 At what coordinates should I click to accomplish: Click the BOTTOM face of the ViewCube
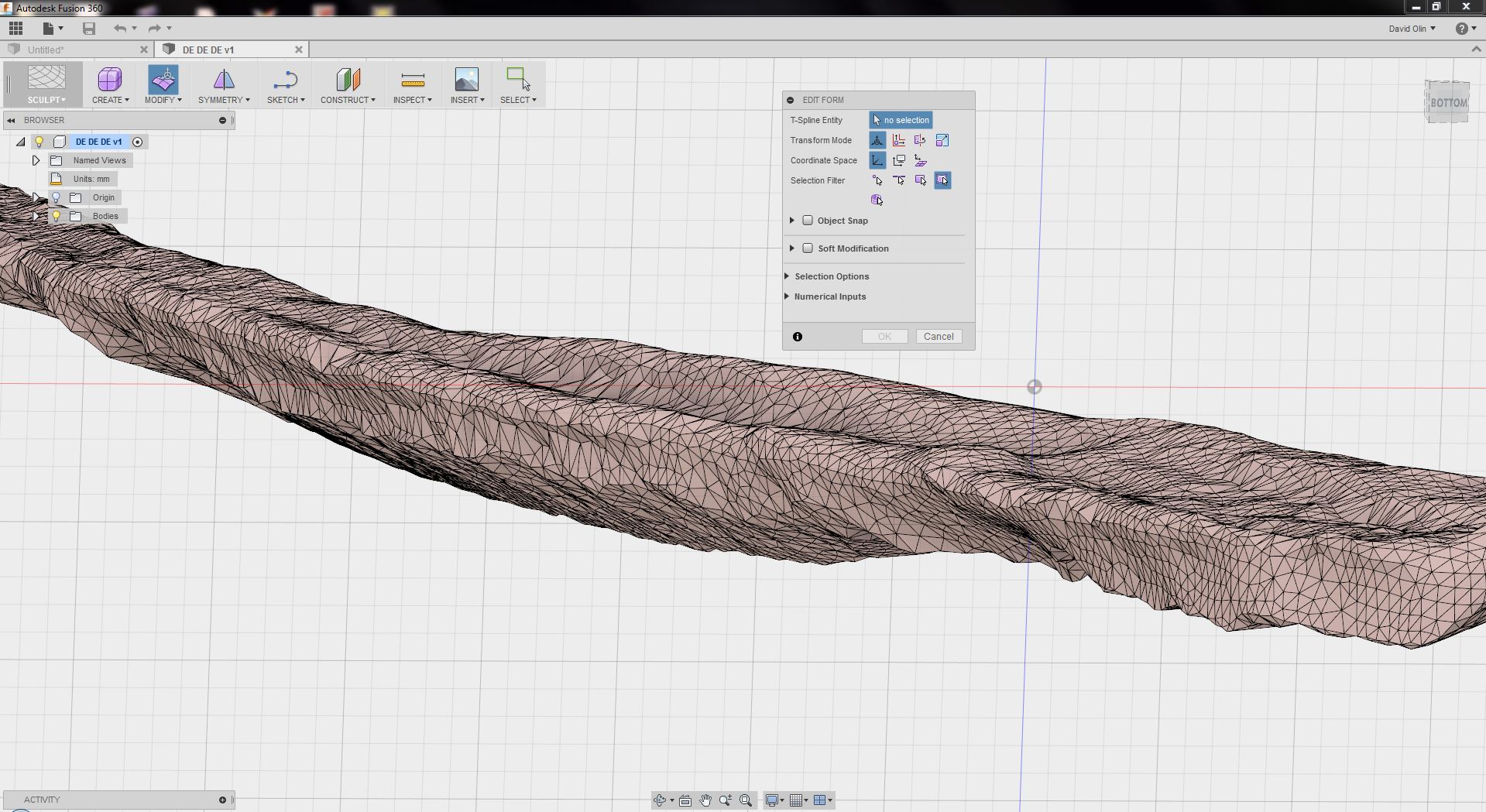(x=1447, y=101)
